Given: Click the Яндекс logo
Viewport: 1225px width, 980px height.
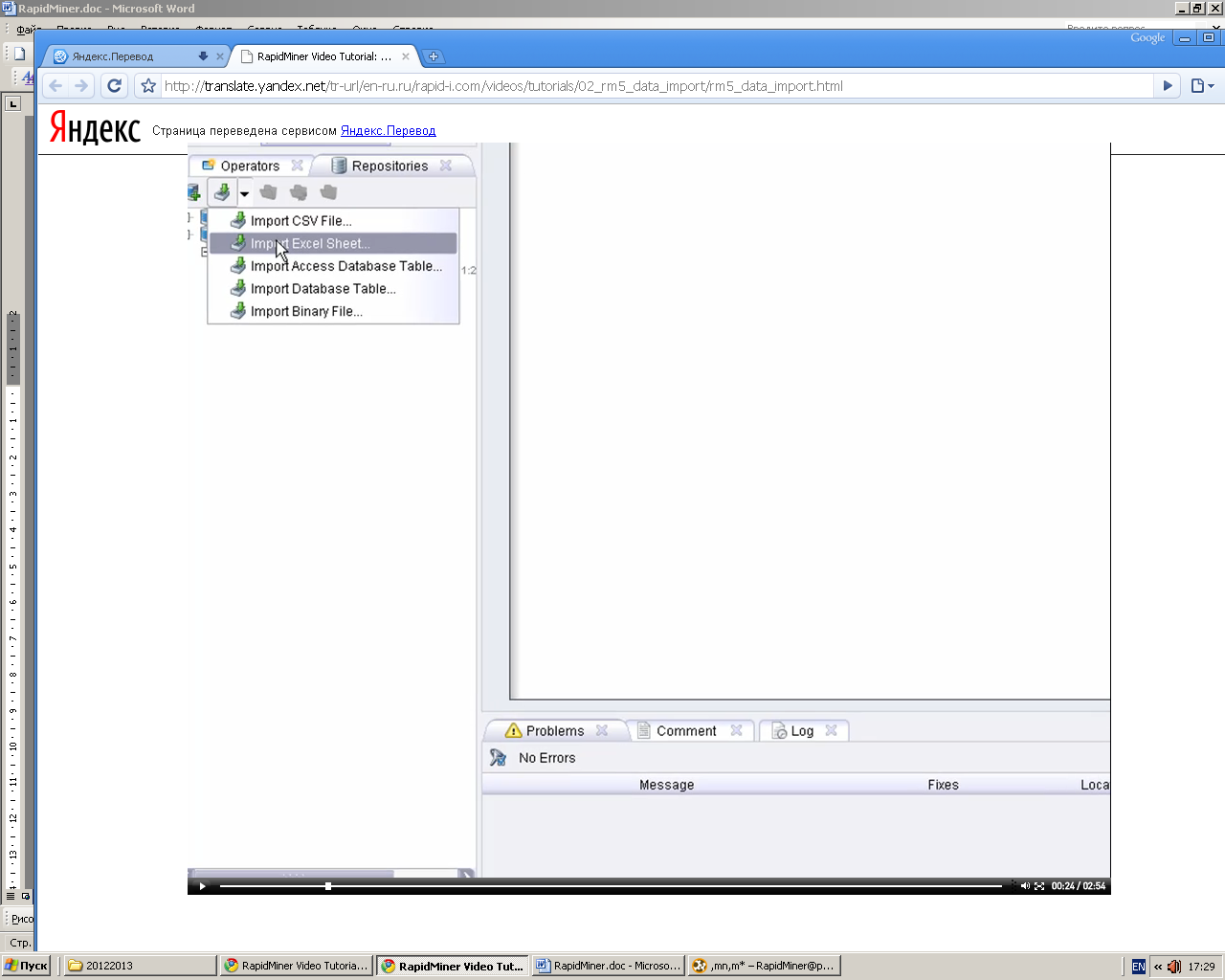Looking at the screenshot, I should pyautogui.click(x=95, y=127).
